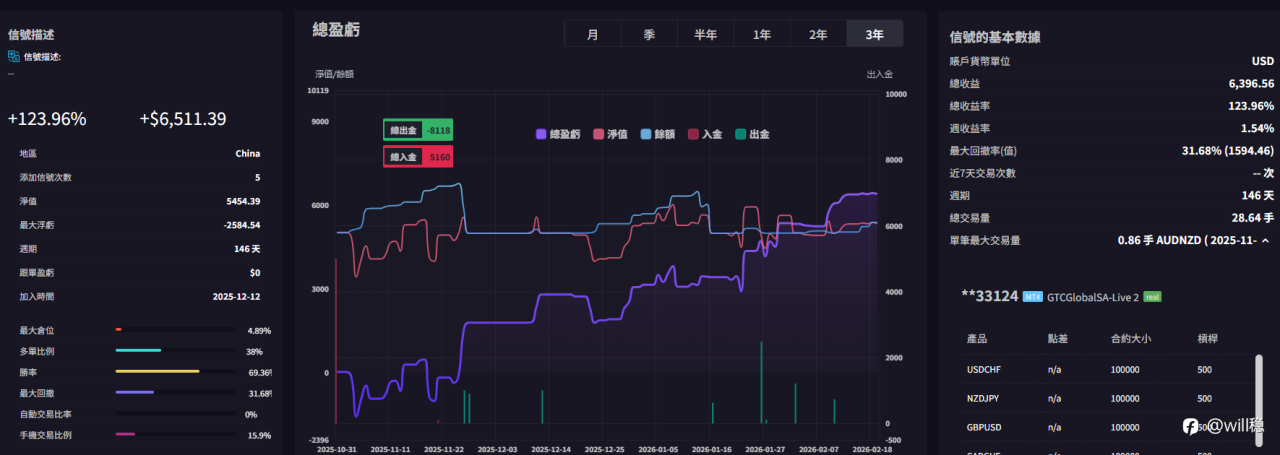Select the 月 time range tab
This screenshot has width=1280, height=455.
pyautogui.click(x=593, y=34)
